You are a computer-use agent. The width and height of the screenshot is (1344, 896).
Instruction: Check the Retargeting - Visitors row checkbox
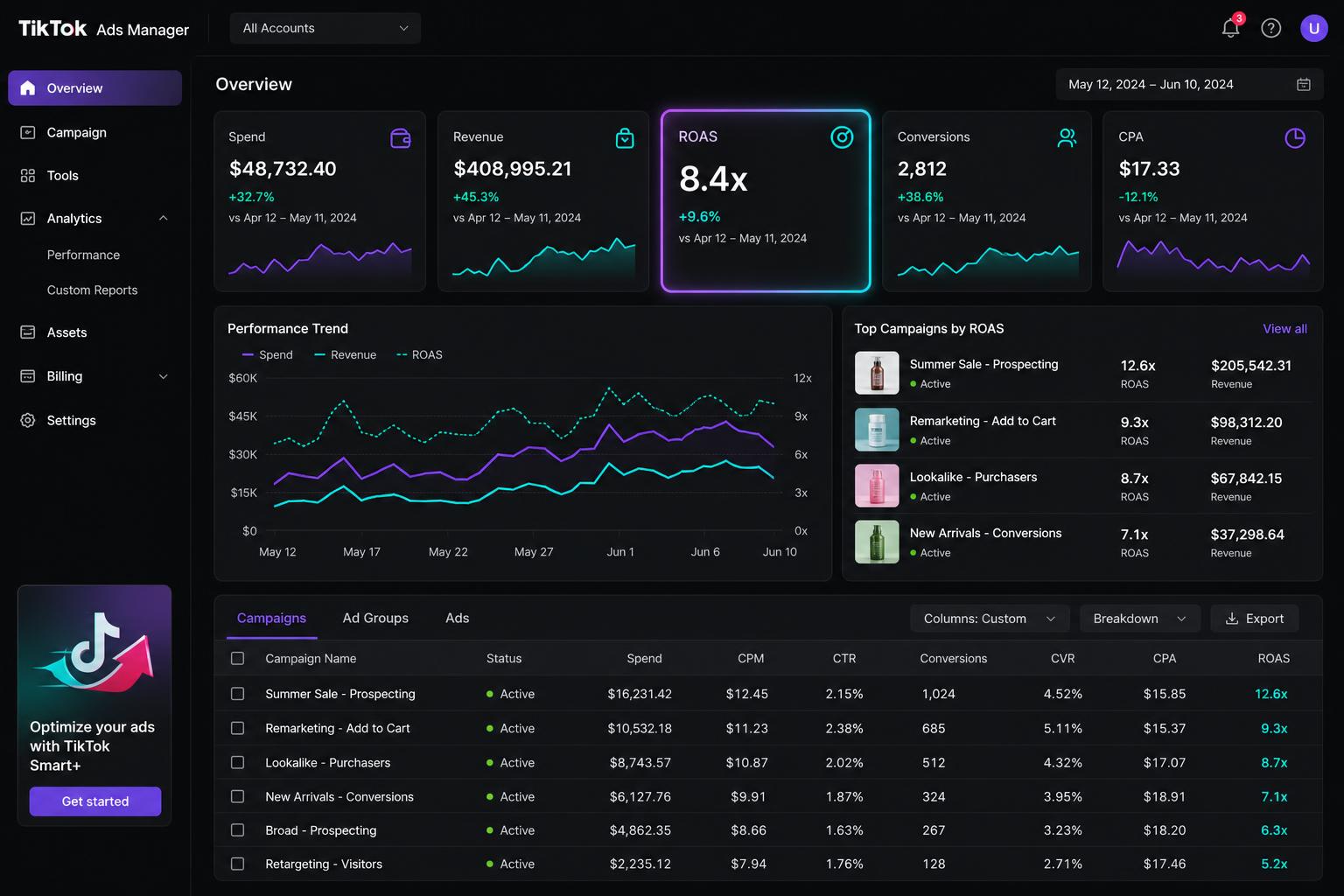coord(237,864)
